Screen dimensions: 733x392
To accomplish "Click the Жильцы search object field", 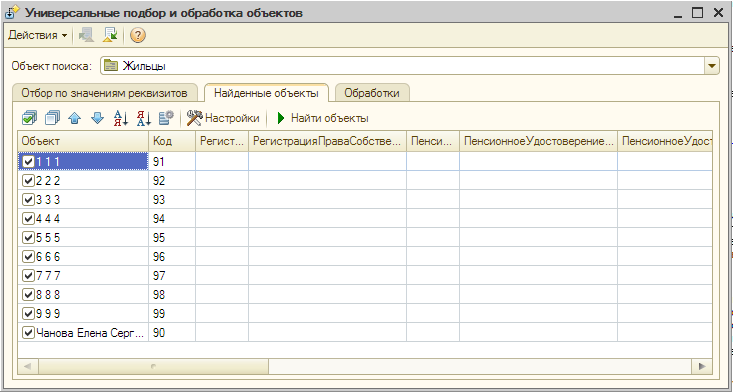I will [x=402, y=66].
